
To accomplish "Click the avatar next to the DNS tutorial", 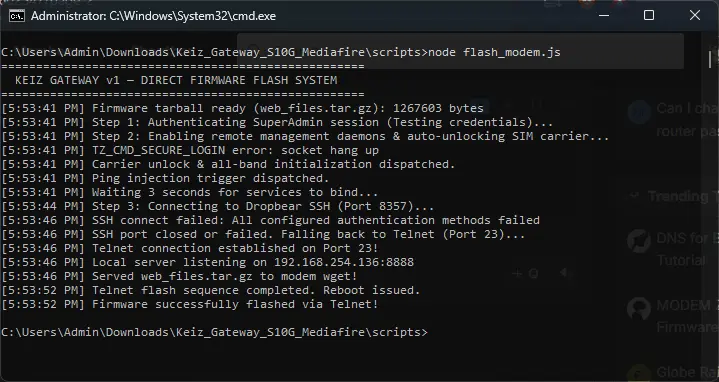I will (639, 241).
